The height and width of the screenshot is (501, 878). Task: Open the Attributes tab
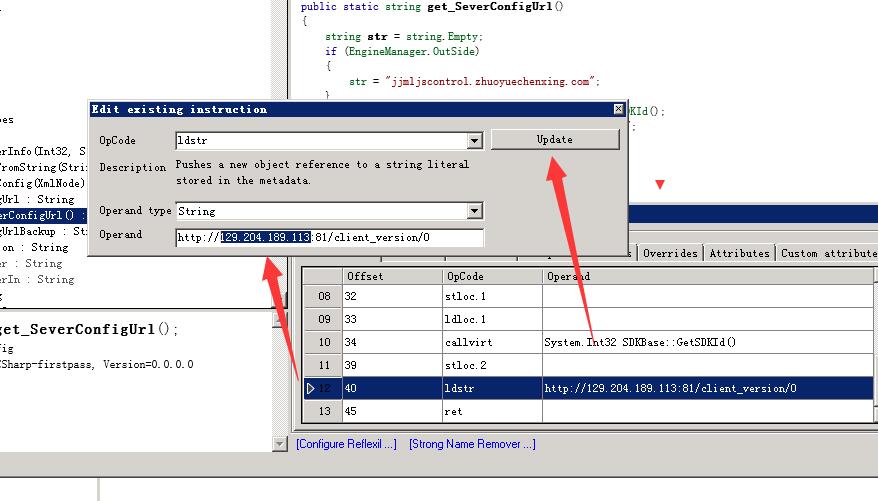tap(739, 253)
